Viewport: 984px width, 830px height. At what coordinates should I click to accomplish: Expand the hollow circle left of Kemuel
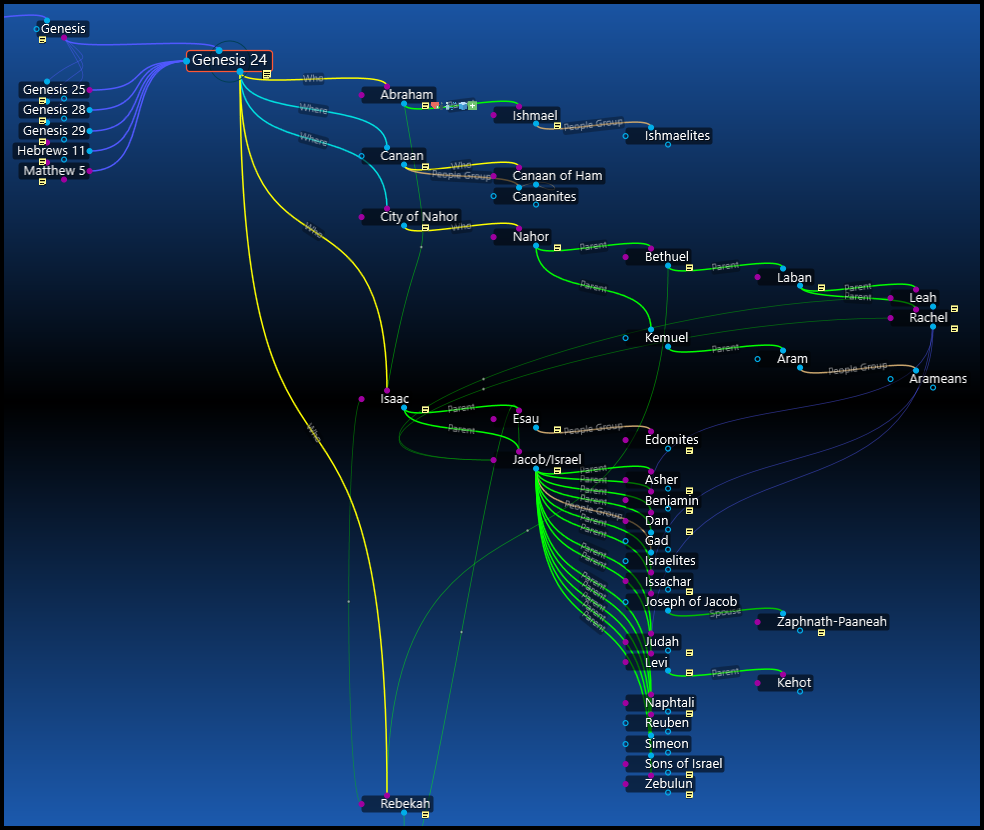click(x=625, y=338)
